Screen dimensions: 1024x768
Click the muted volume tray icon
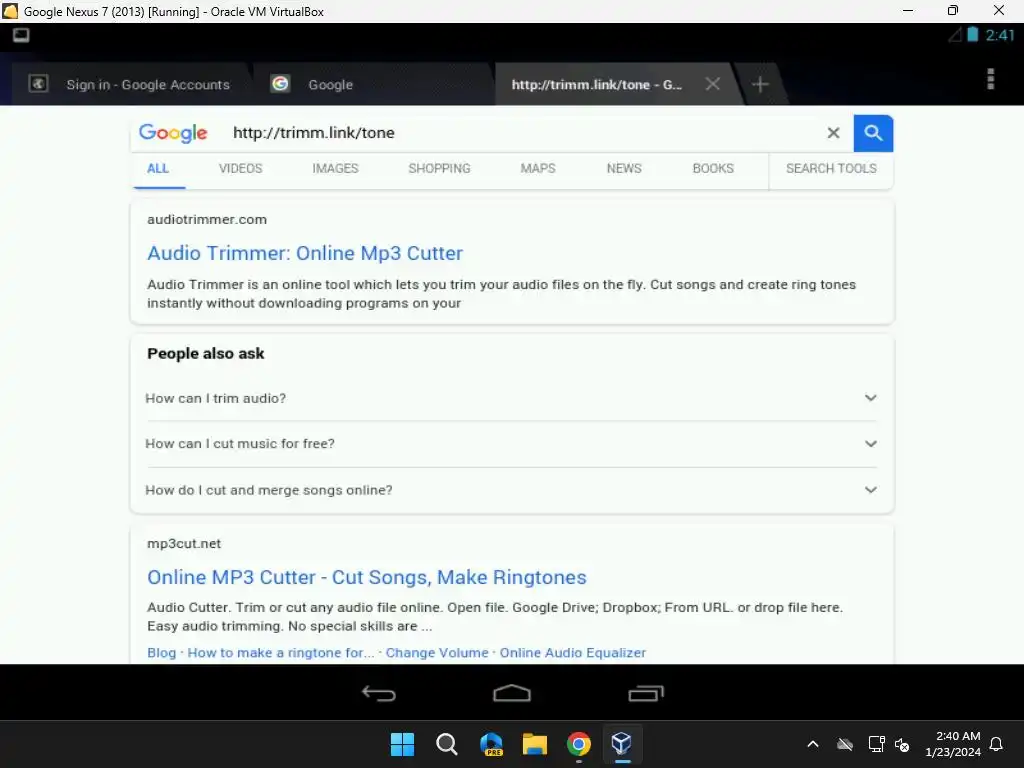pos(902,744)
